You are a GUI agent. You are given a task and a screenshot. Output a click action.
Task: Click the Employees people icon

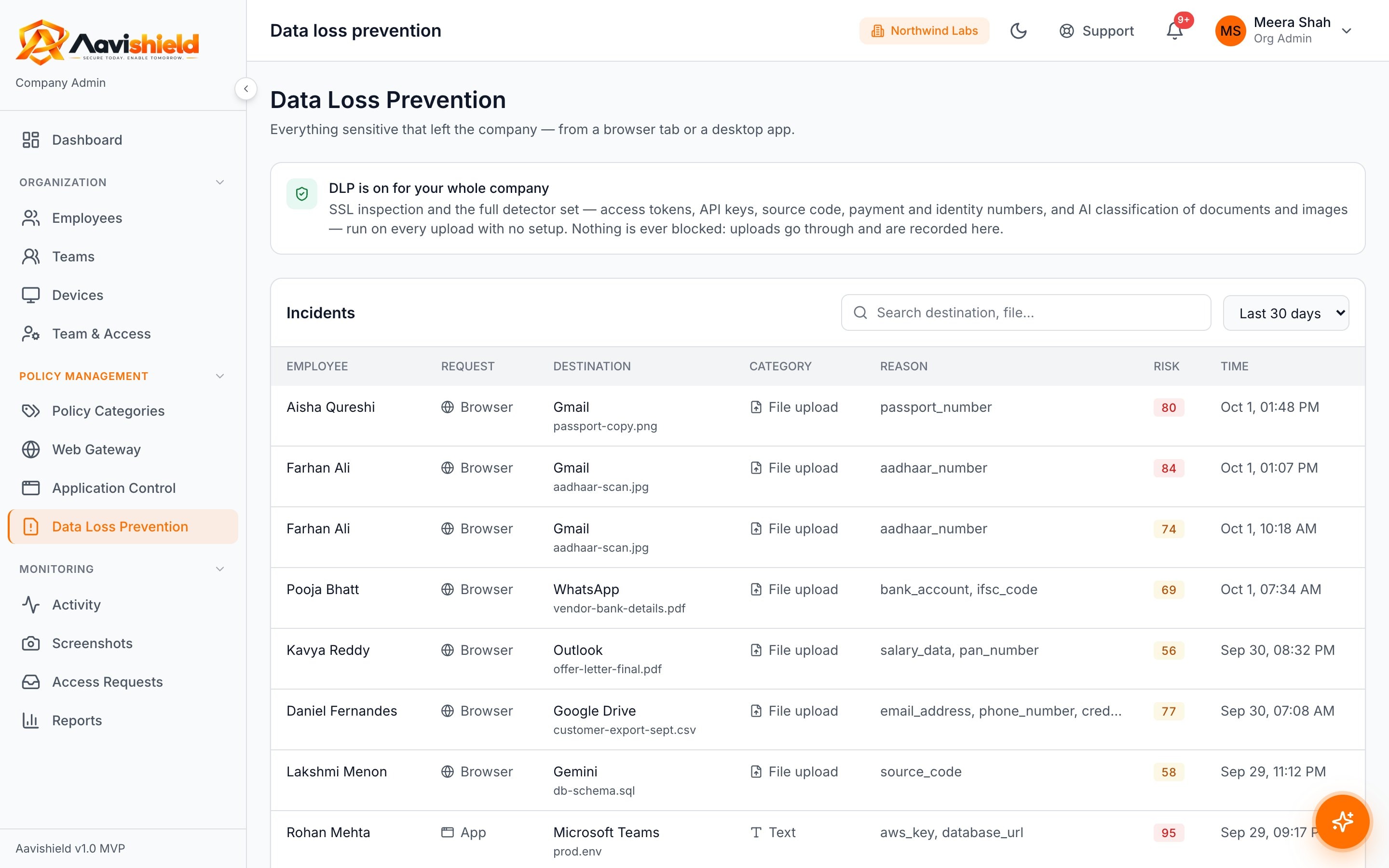click(30, 218)
